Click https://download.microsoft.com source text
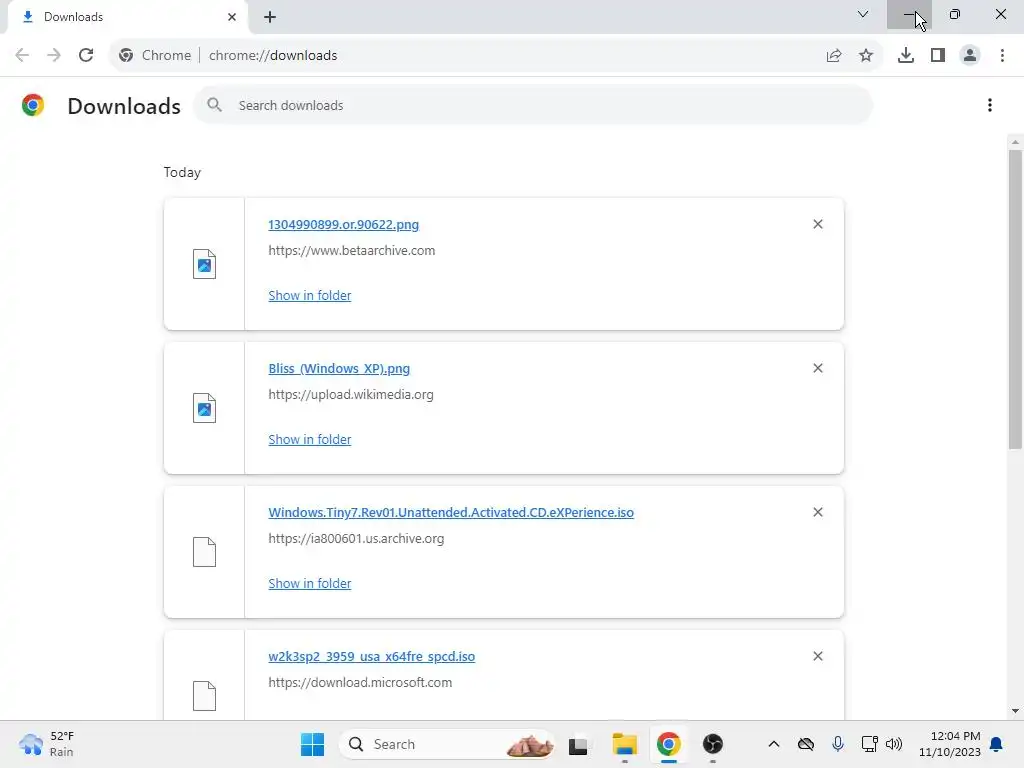Image resolution: width=1024 pixels, height=768 pixels. [360, 682]
